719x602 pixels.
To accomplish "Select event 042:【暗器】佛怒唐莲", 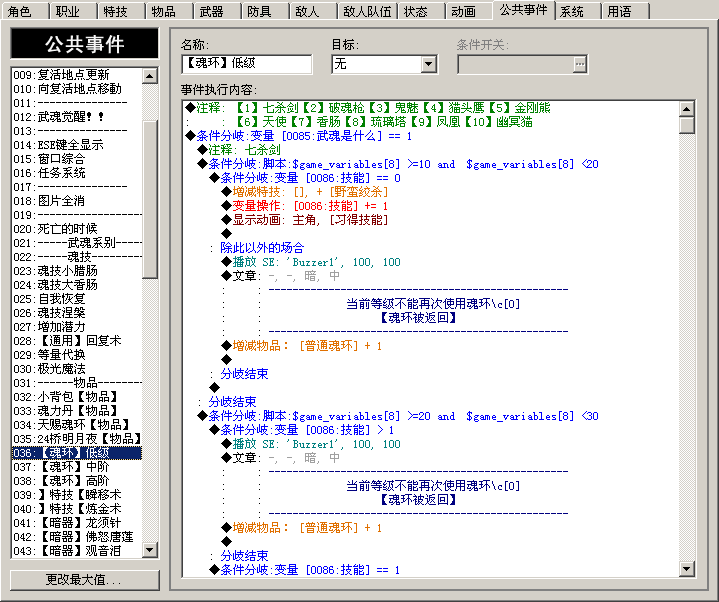I will (77, 537).
